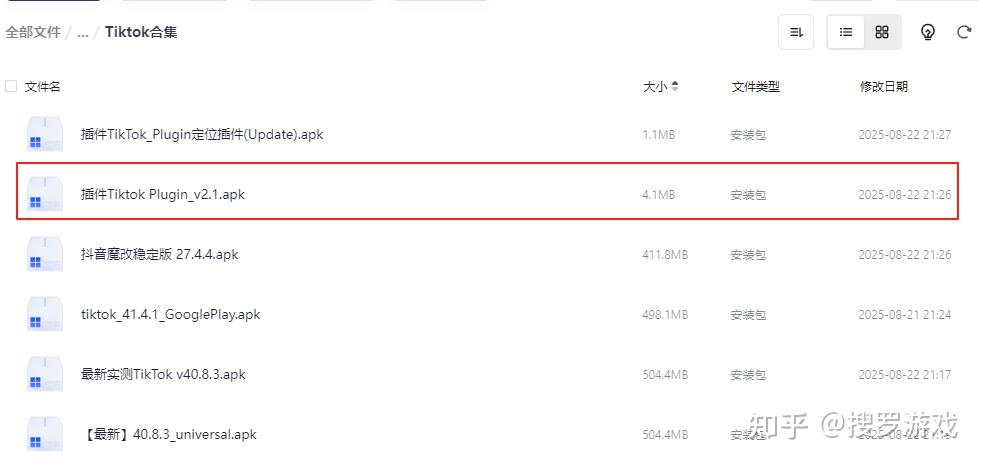Click the tiktok_41.4.1_GooglePlay.apk file icon
983x465 pixels.
(x=45, y=315)
